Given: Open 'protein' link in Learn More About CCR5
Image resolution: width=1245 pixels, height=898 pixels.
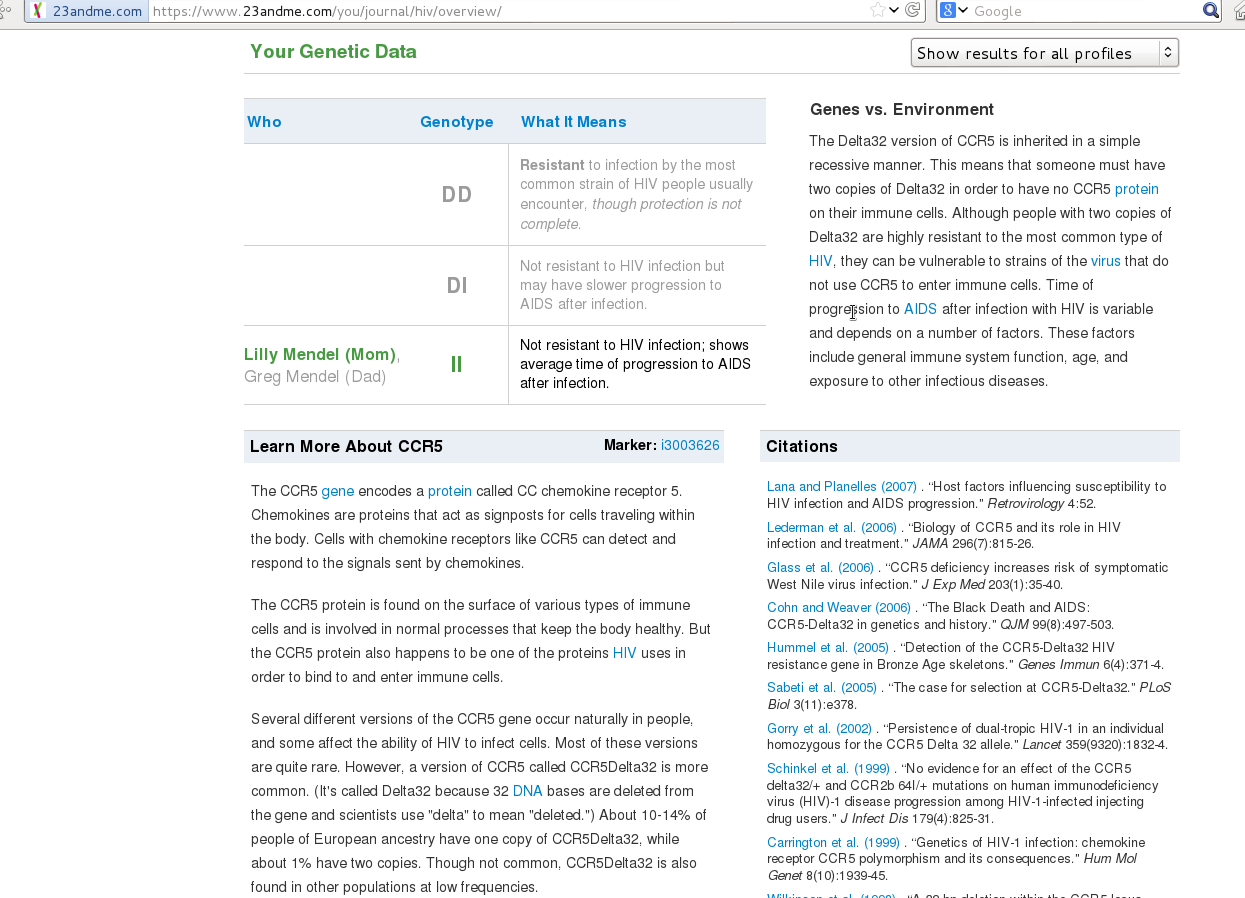Looking at the screenshot, I should pos(450,491).
